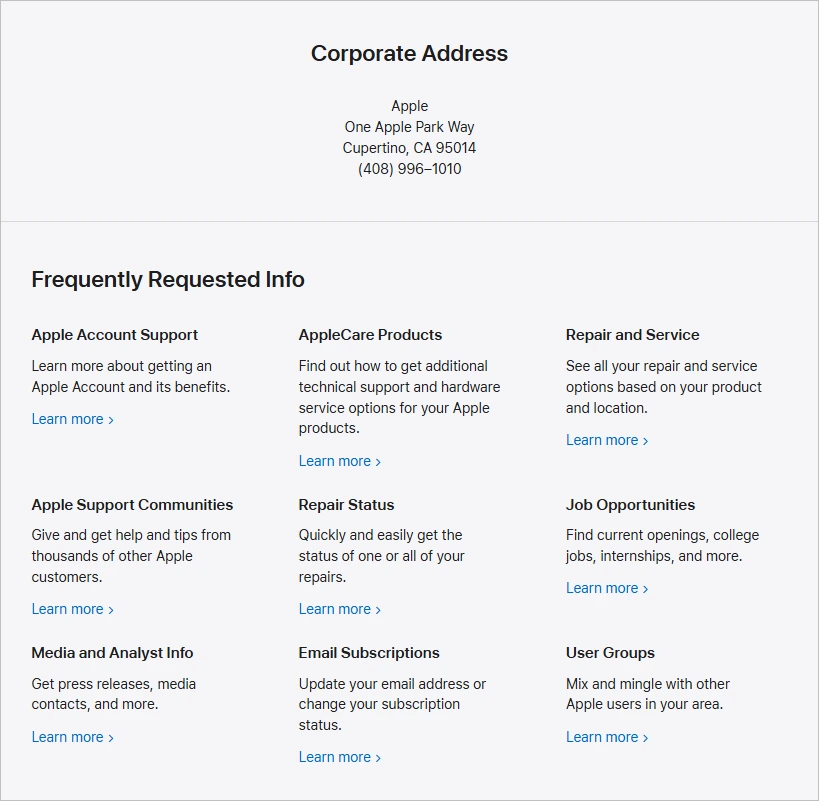Open Learn more under Repair Status
The width and height of the screenshot is (819, 801).
(x=340, y=609)
